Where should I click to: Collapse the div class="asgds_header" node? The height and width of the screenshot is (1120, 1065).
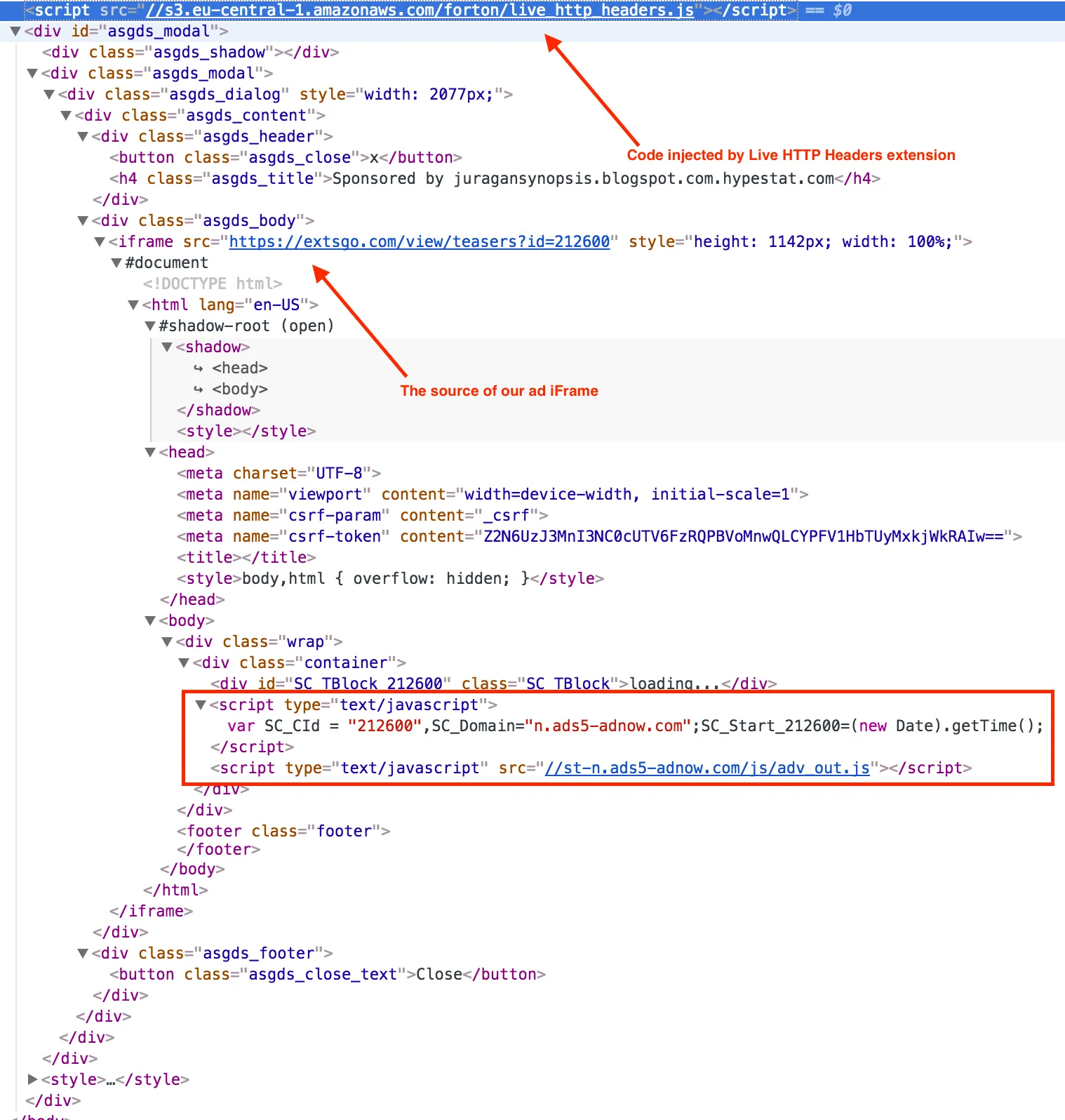(x=83, y=137)
